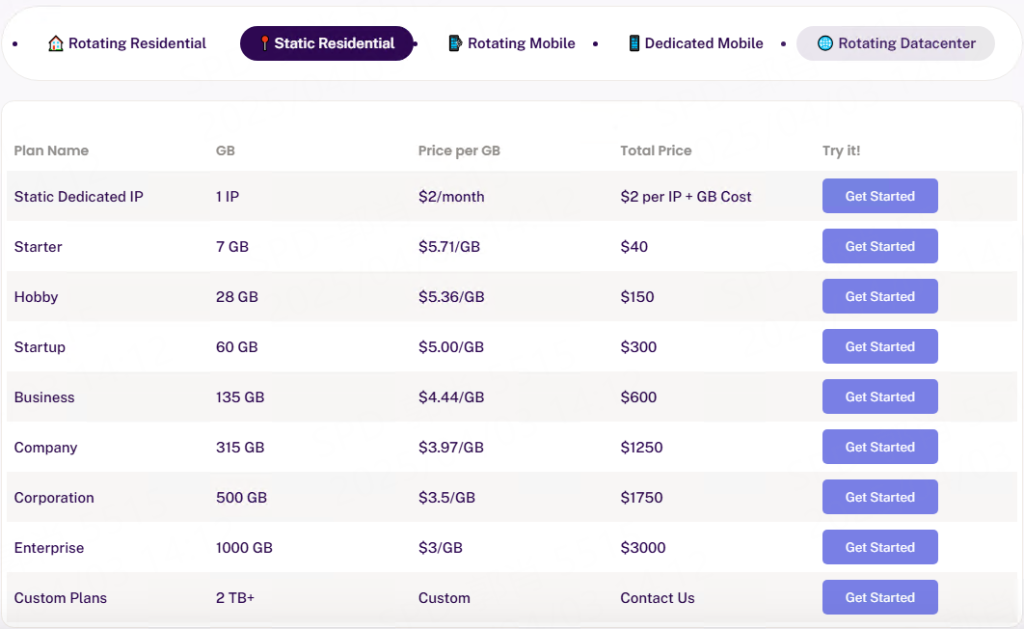
Task: Click Get Started for the Enterprise plan
Action: point(879,547)
